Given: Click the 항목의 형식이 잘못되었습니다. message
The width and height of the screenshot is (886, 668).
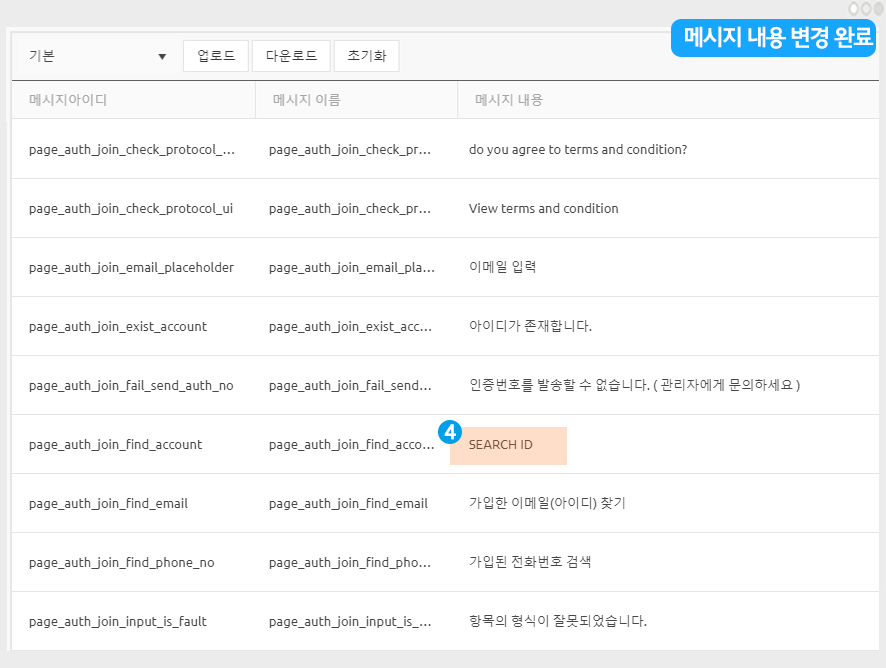Looking at the screenshot, I should coord(557,621).
